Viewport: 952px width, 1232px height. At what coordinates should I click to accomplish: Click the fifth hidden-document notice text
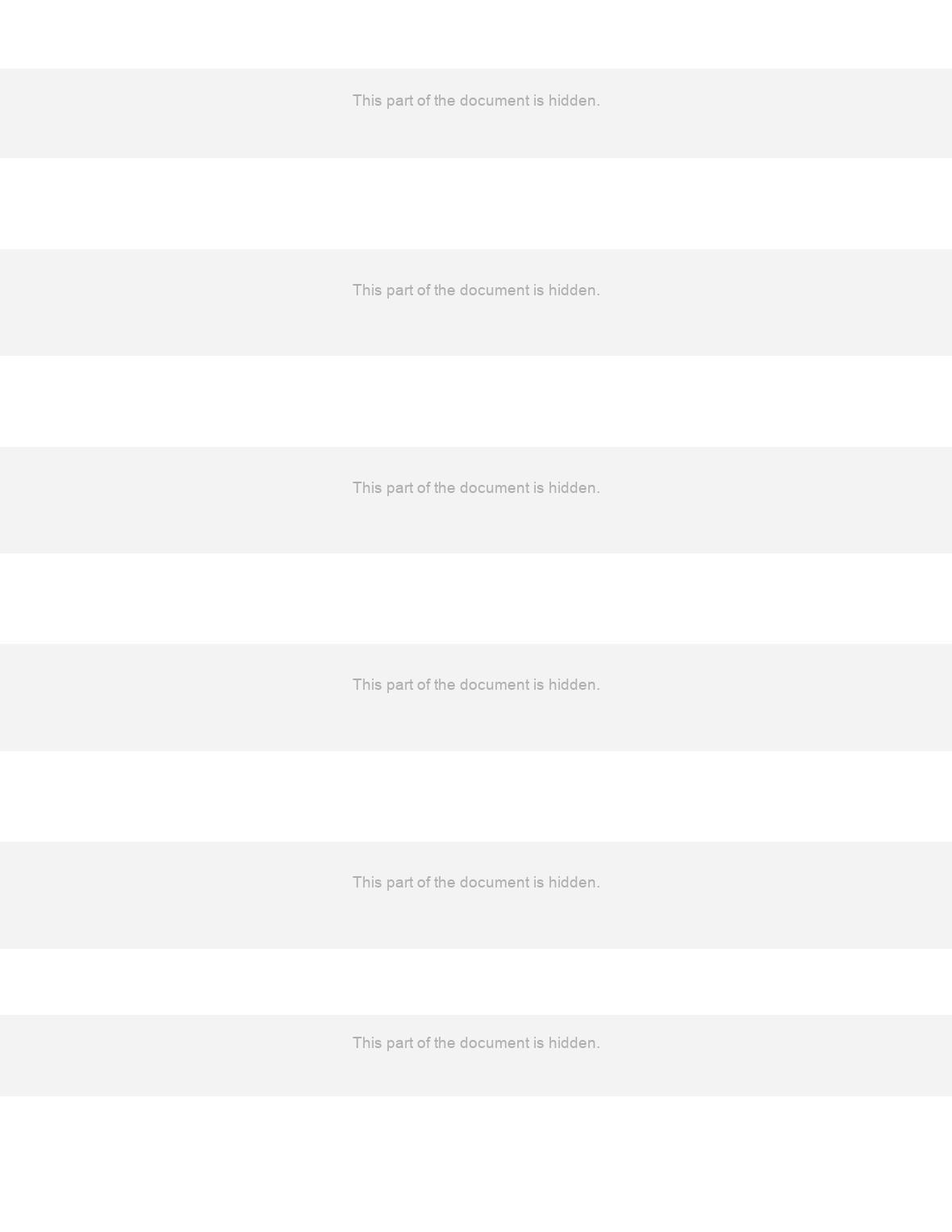(476, 883)
